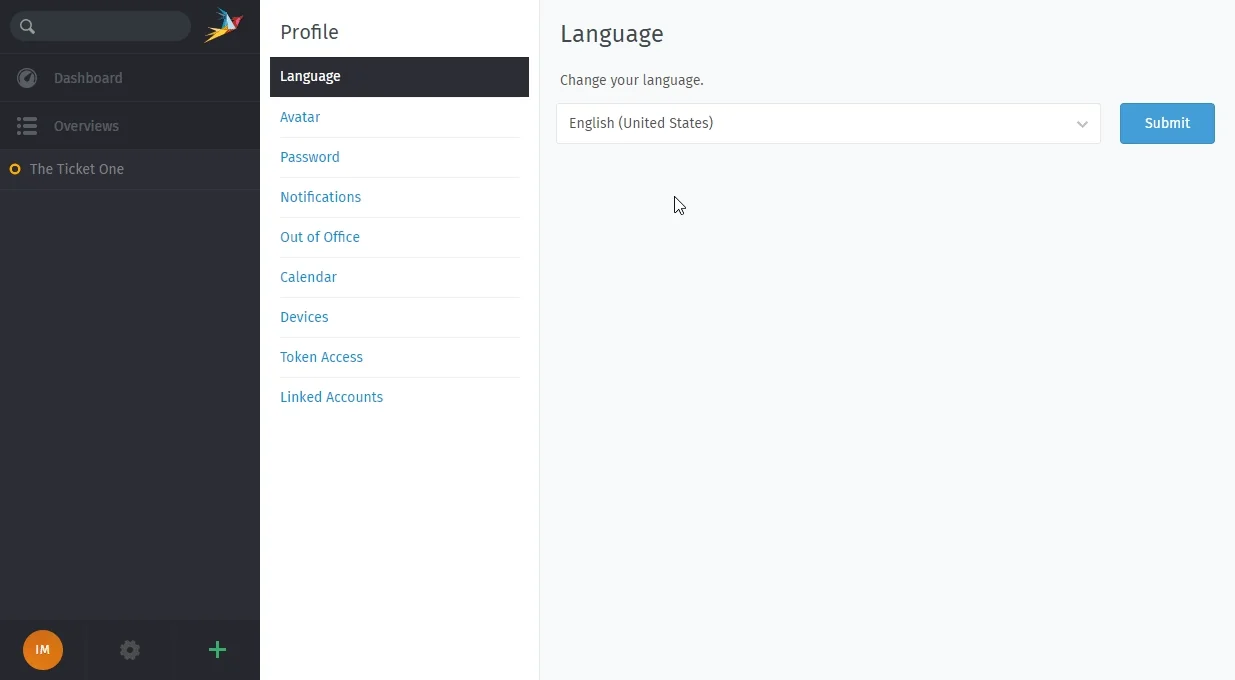Open Token Access settings
The image size is (1235, 680).
[322, 357]
